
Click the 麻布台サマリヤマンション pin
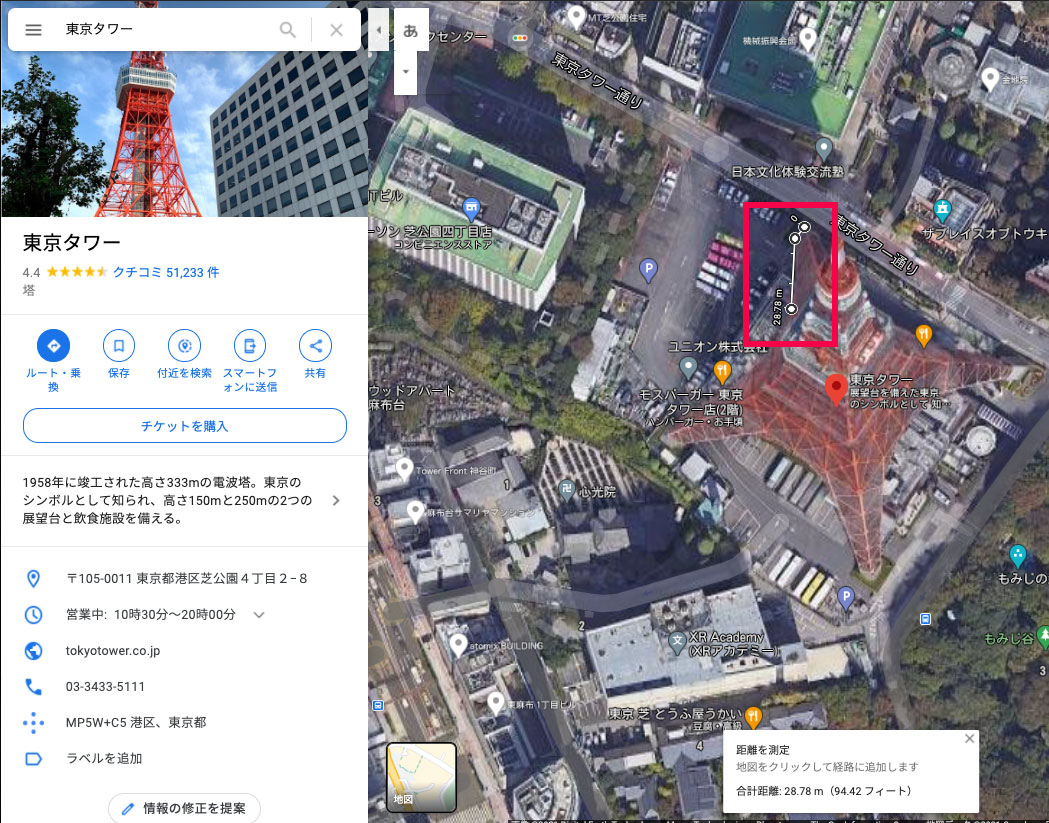(415, 512)
